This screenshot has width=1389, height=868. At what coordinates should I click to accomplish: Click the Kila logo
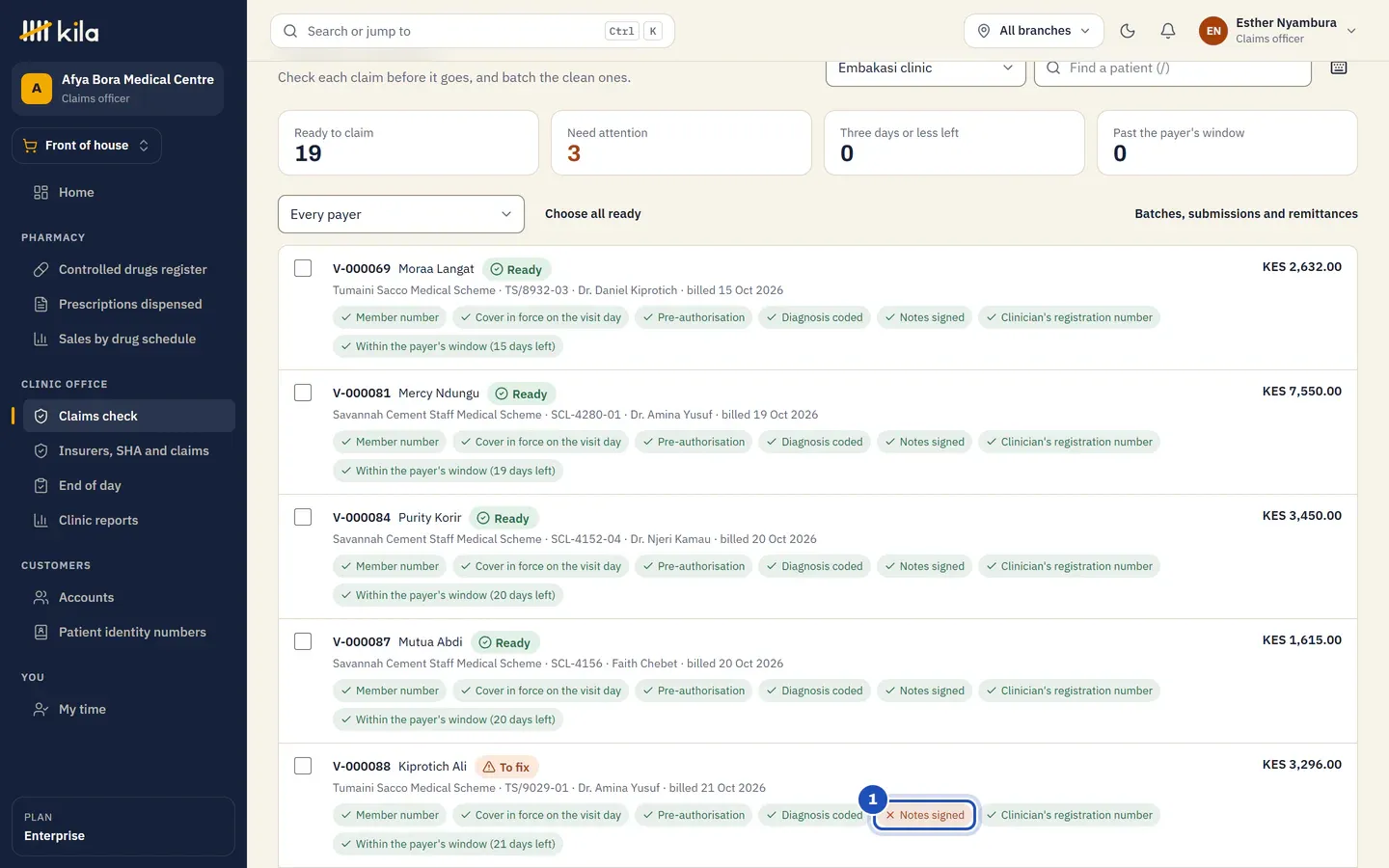[60, 31]
